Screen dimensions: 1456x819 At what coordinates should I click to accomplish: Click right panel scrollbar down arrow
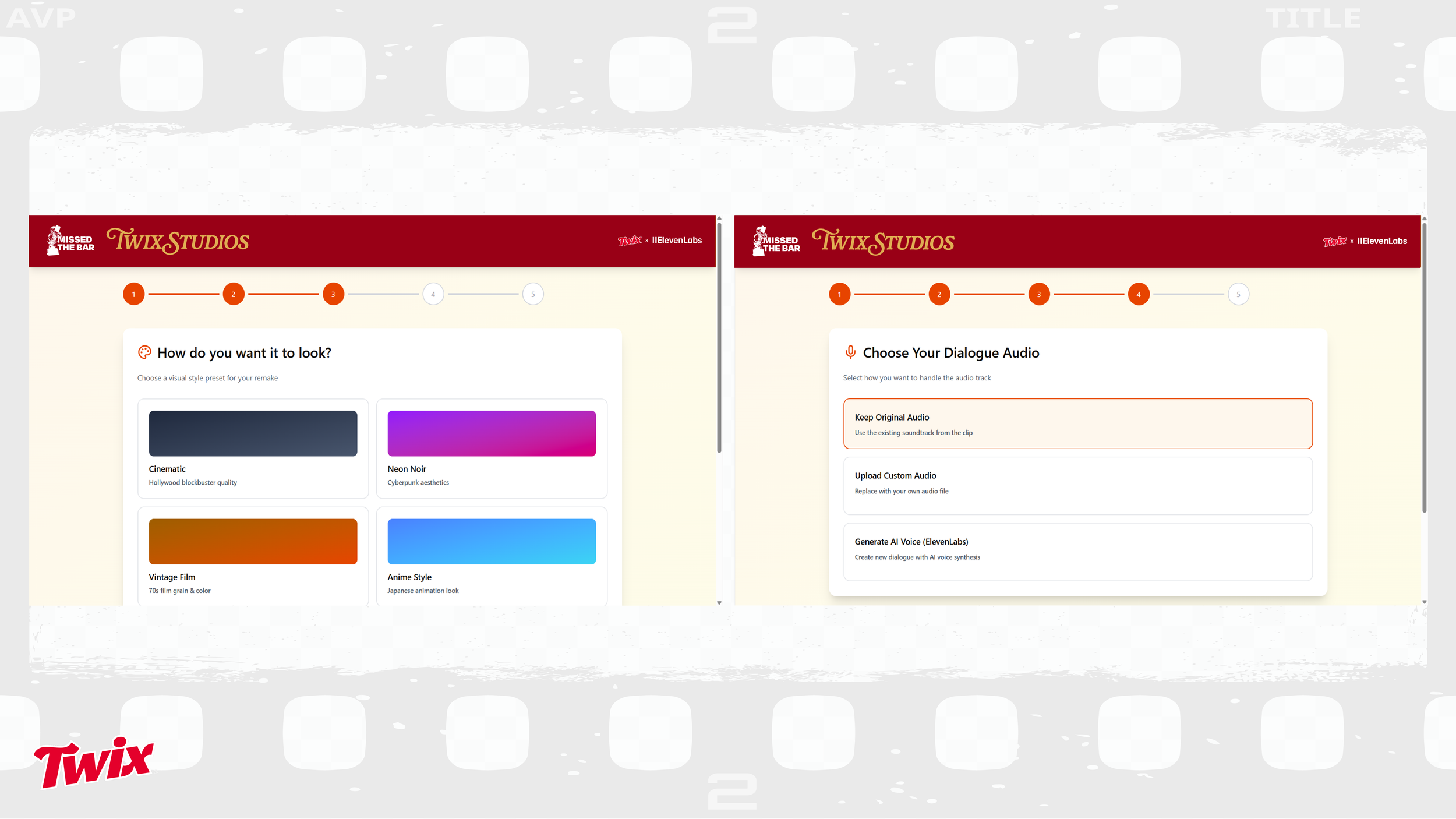1424,602
